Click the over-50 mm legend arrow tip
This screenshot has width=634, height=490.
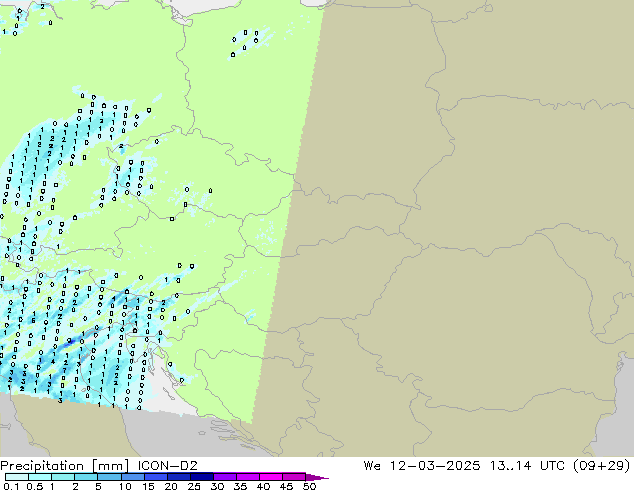point(317,477)
